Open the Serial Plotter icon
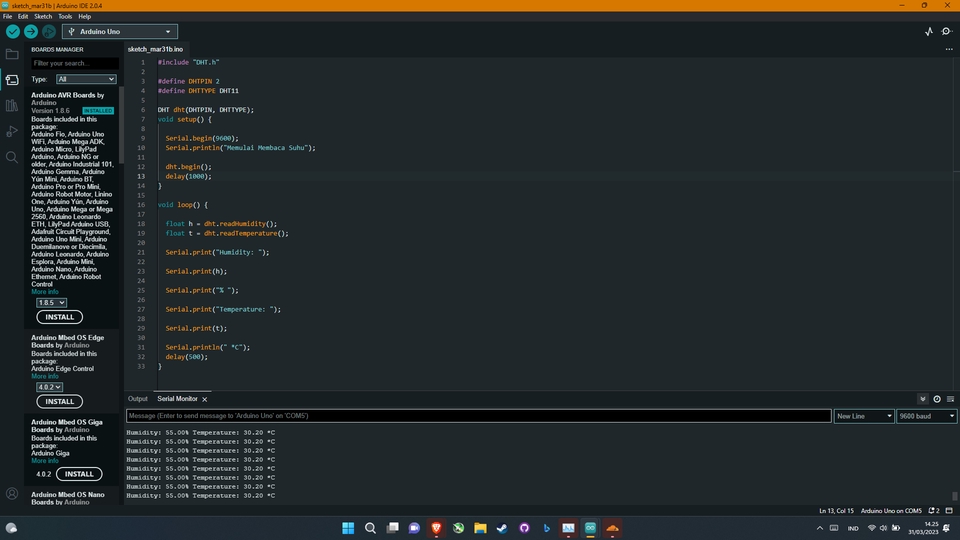 pyautogui.click(x=929, y=31)
